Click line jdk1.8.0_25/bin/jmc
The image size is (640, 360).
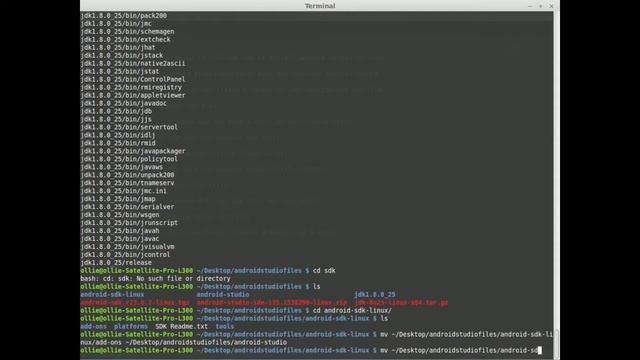point(116,24)
